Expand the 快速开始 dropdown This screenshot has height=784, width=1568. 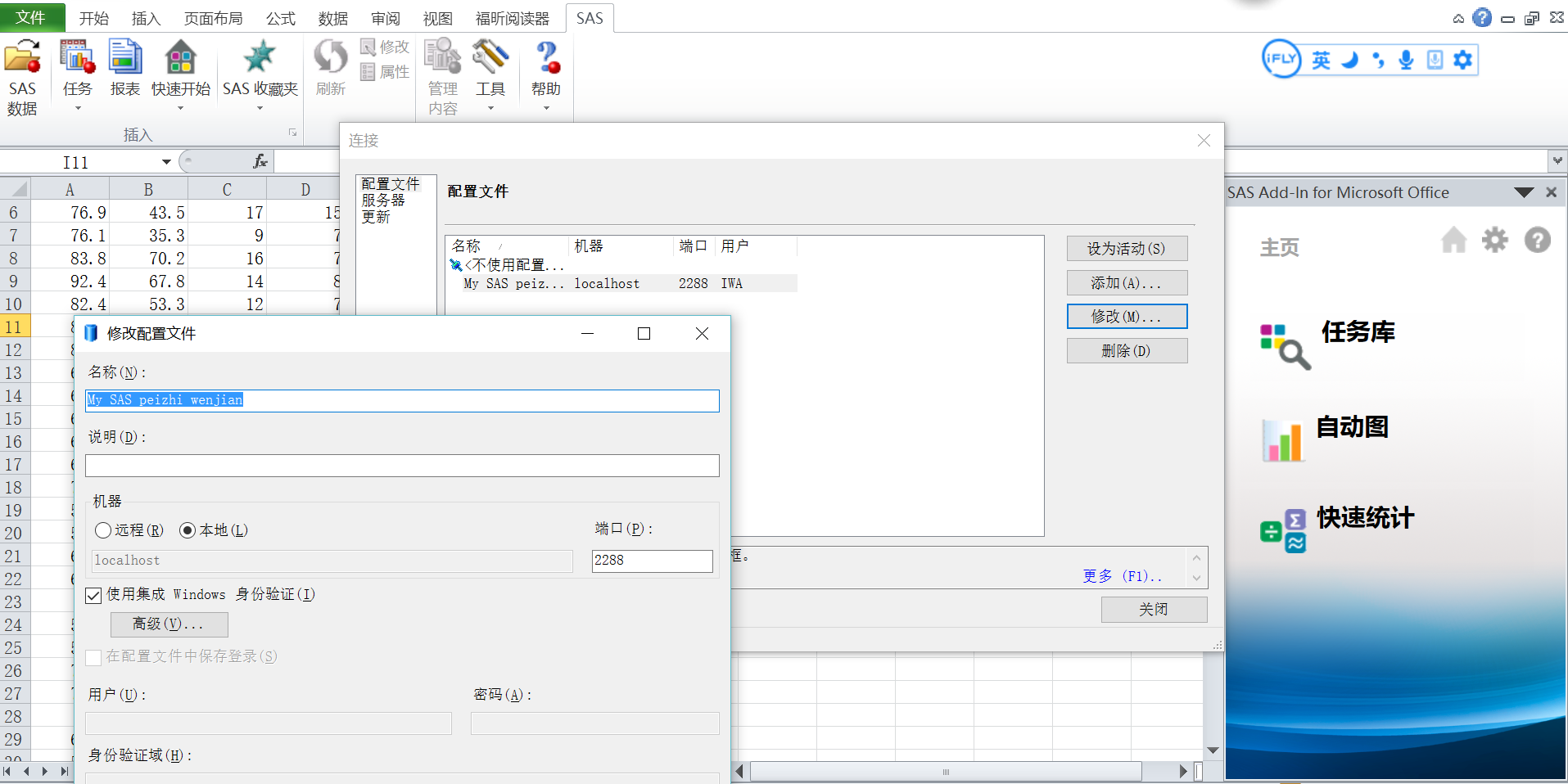(x=180, y=108)
